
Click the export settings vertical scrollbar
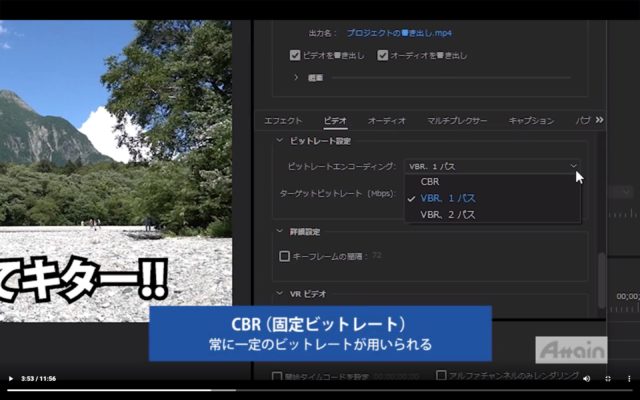(x=601, y=281)
